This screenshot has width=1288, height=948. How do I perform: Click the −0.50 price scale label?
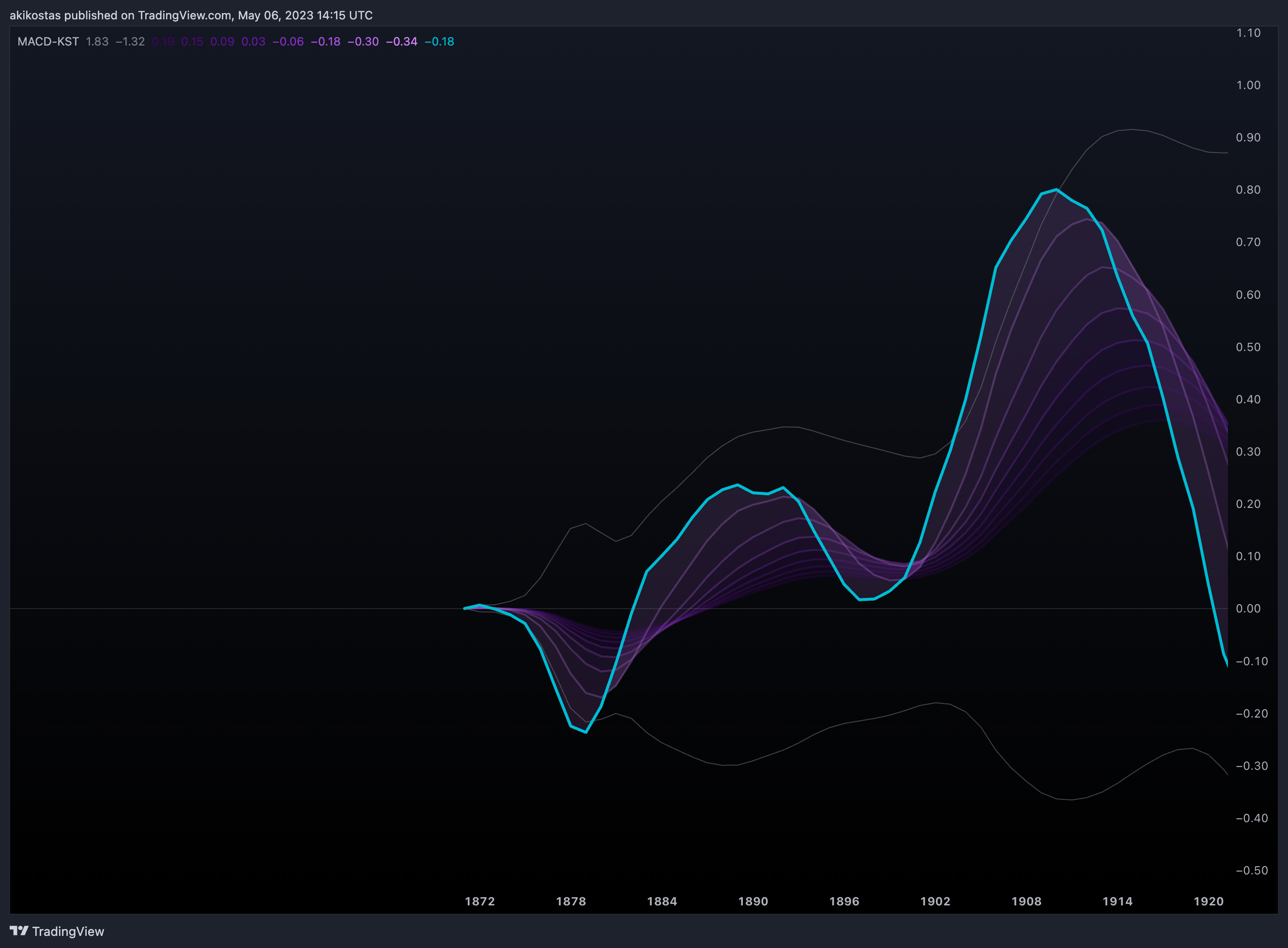tap(1252, 871)
